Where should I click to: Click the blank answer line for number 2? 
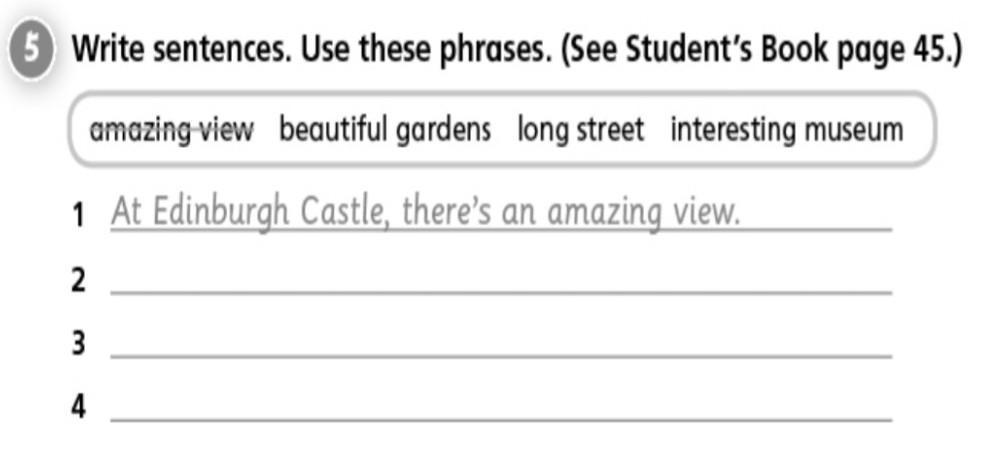(x=501, y=292)
